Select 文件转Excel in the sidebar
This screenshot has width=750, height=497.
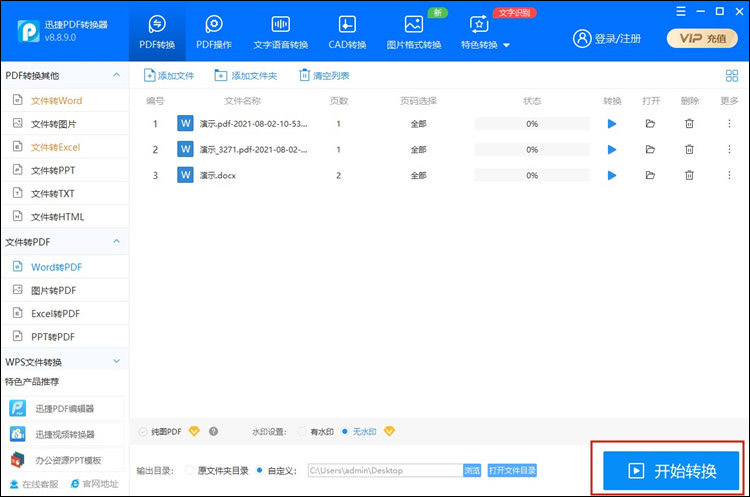tap(55, 147)
